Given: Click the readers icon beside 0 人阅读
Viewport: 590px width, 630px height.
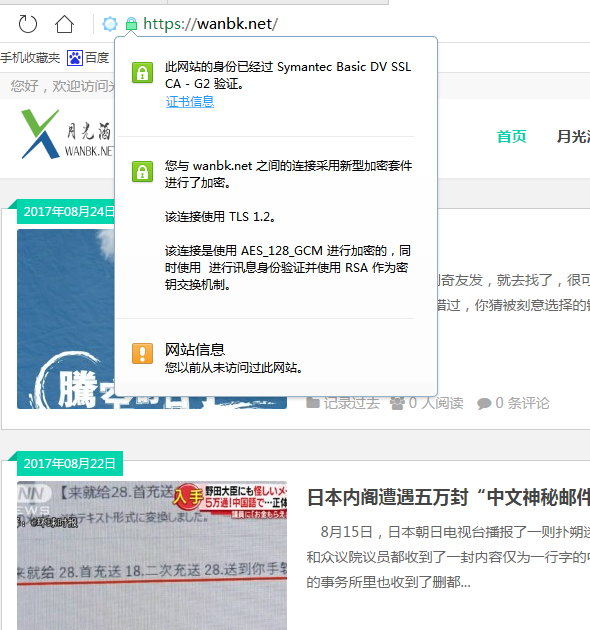Looking at the screenshot, I should tap(397, 403).
